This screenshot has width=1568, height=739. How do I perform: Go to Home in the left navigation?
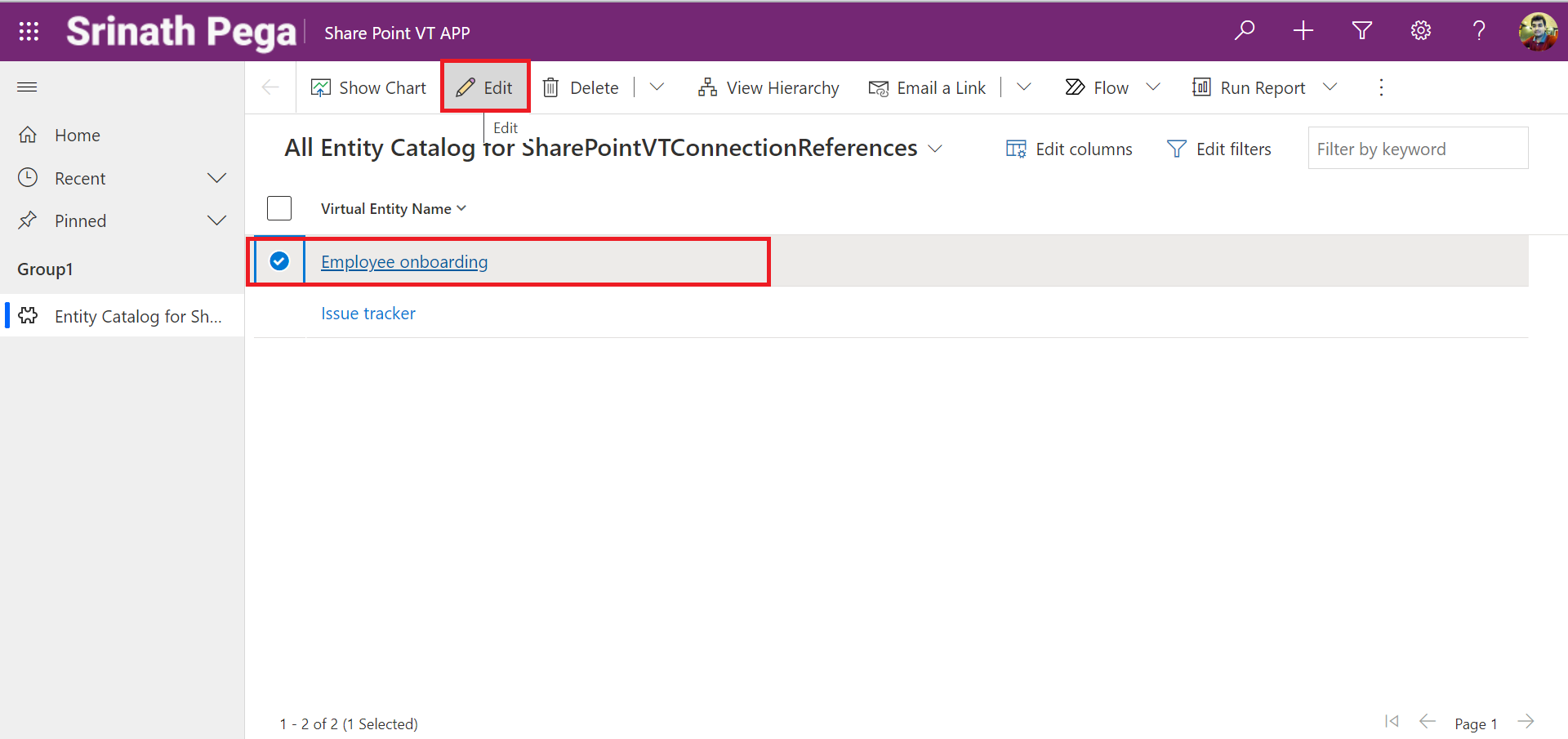tap(77, 136)
